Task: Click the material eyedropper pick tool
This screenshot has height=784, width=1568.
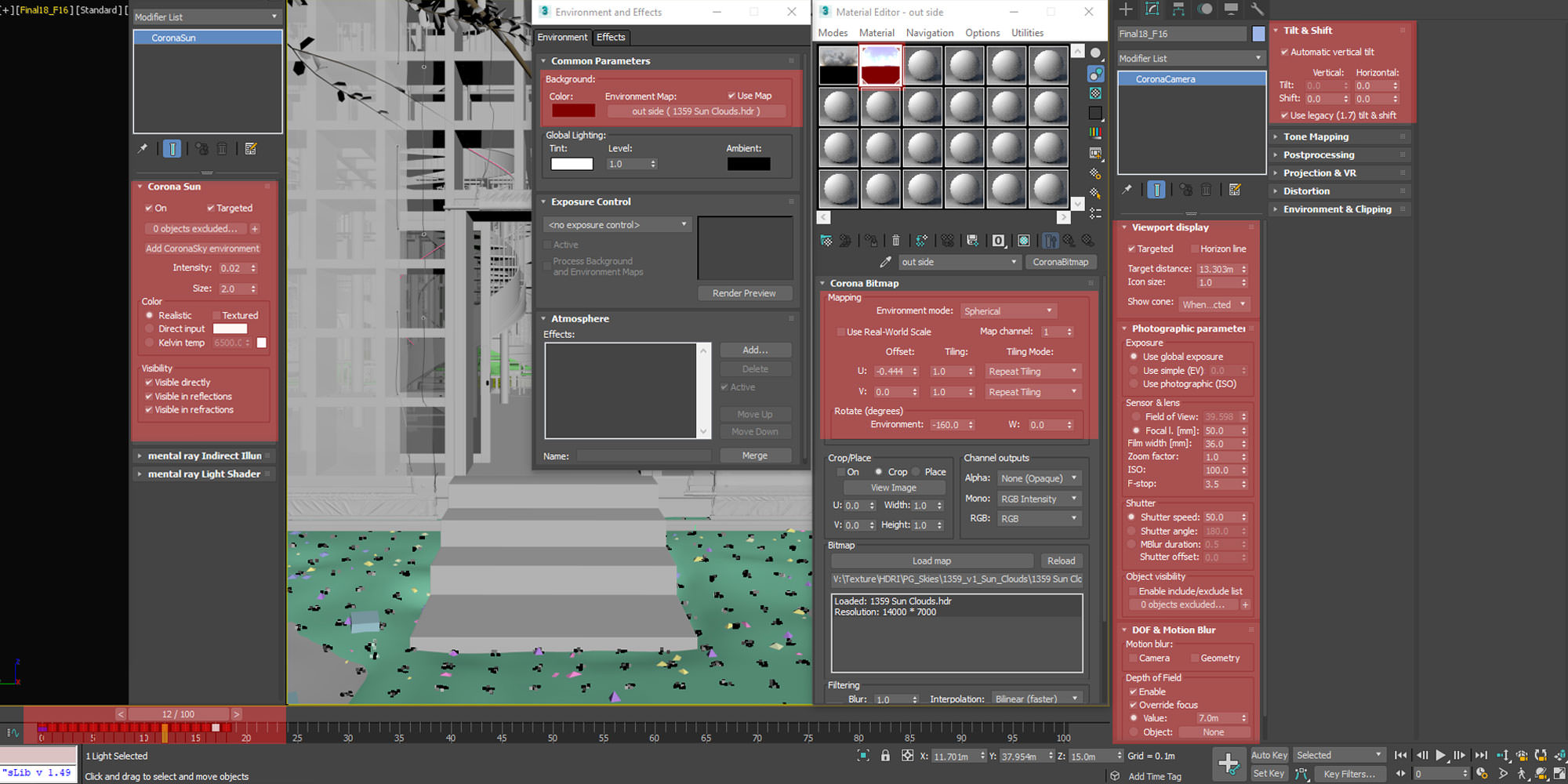Action: (885, 262)
